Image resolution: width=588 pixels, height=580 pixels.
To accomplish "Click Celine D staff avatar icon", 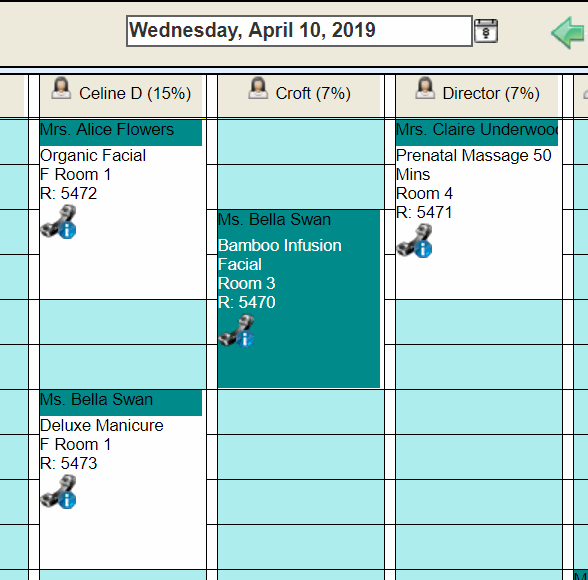I will 61,88.
